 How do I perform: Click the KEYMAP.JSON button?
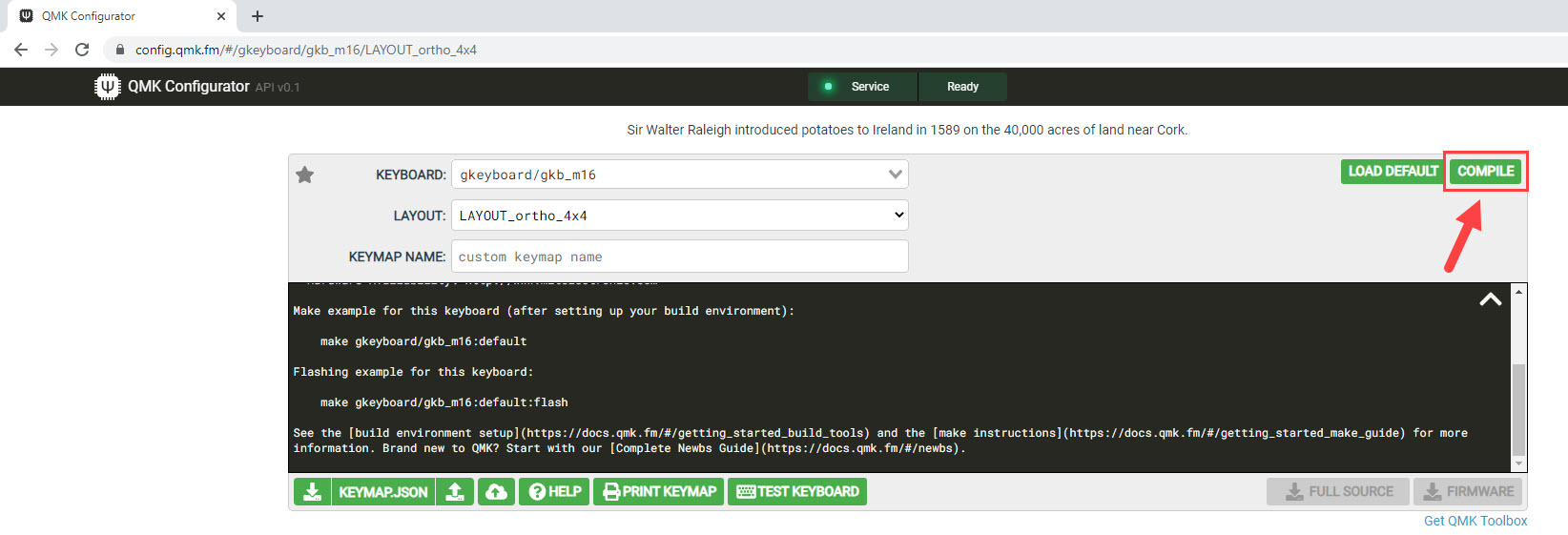click(x=383, y=492)
